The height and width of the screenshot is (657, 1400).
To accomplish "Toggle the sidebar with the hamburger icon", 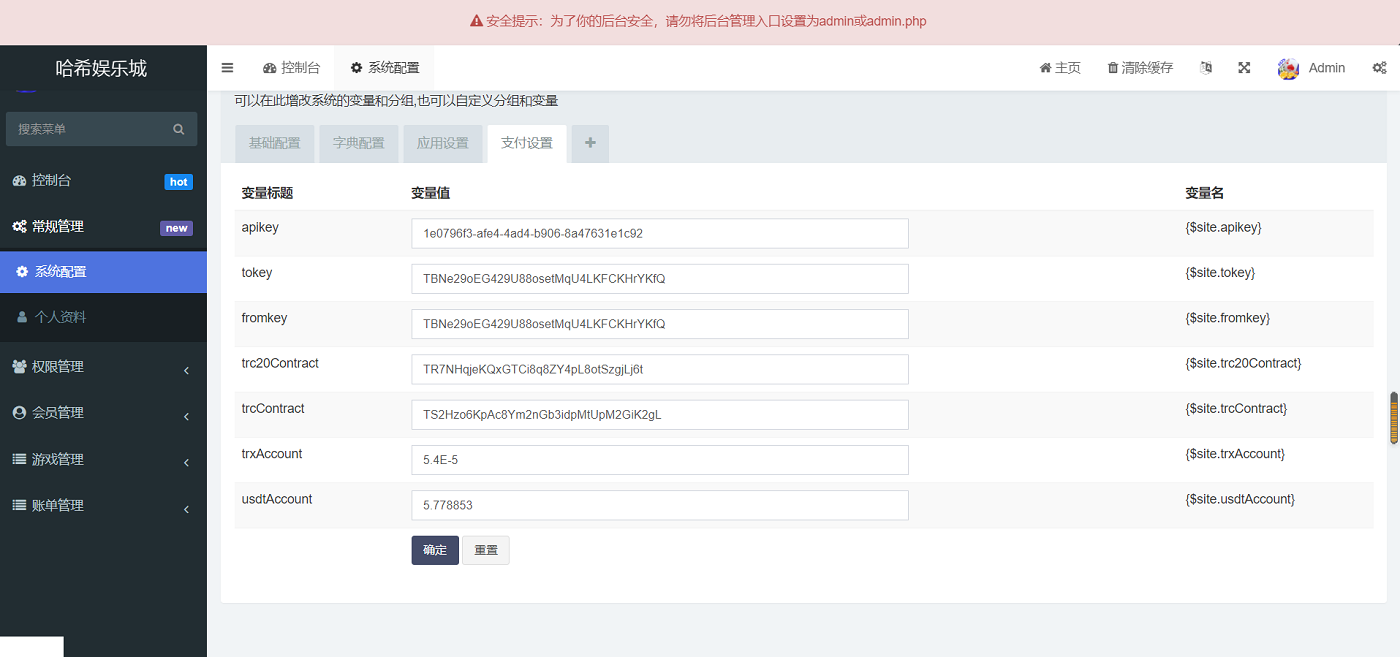I will coord(227,67).
